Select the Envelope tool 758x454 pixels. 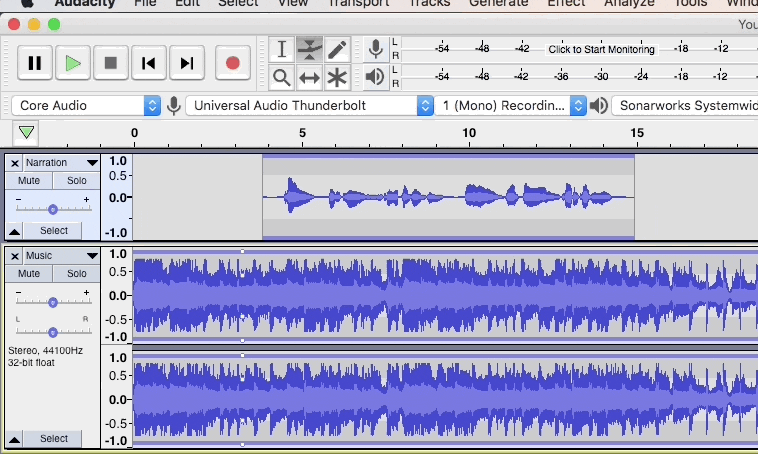(310, 49)
